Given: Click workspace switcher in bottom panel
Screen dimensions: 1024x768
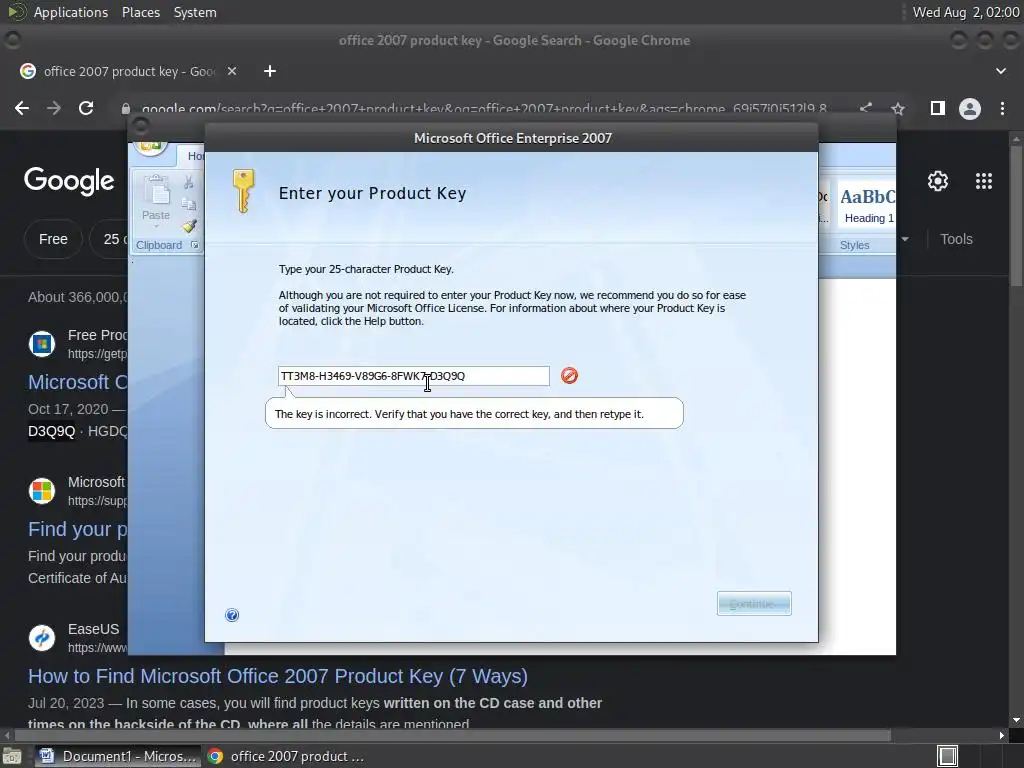Looking at the screenshot, I should (x=948, y=756).
